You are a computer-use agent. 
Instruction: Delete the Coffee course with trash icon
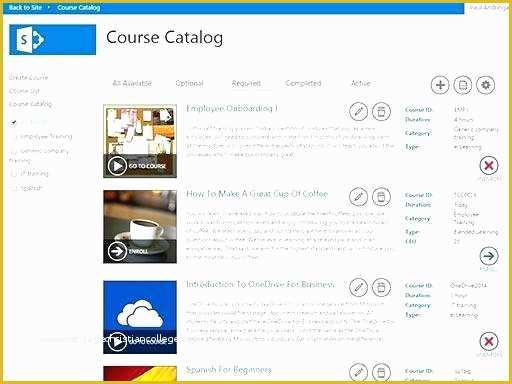[x=381, y=197]
